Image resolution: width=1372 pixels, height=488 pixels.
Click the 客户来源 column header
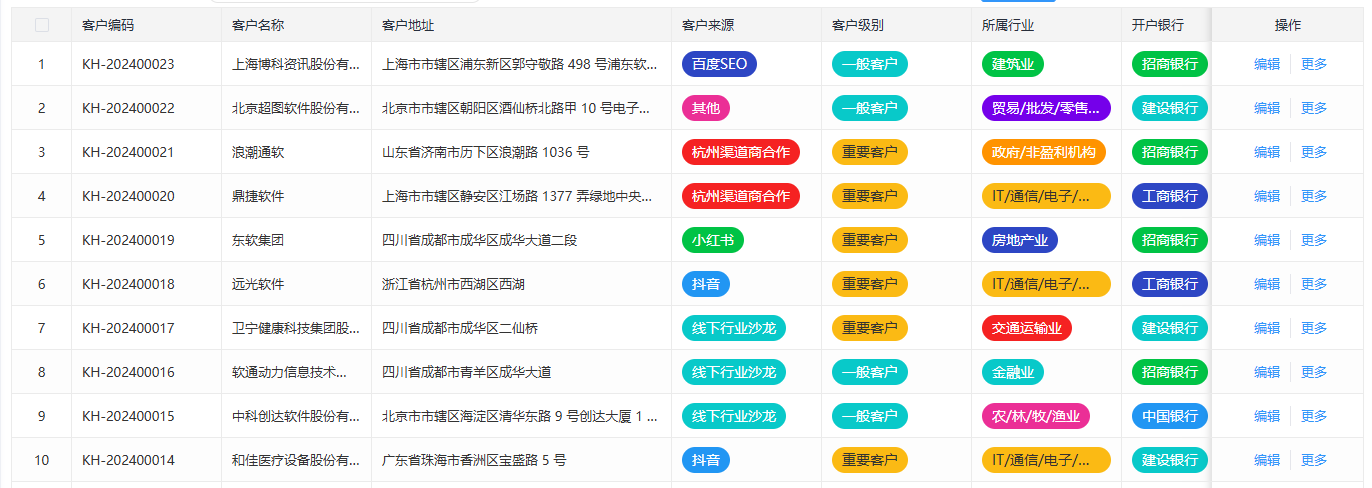point(708,25)
